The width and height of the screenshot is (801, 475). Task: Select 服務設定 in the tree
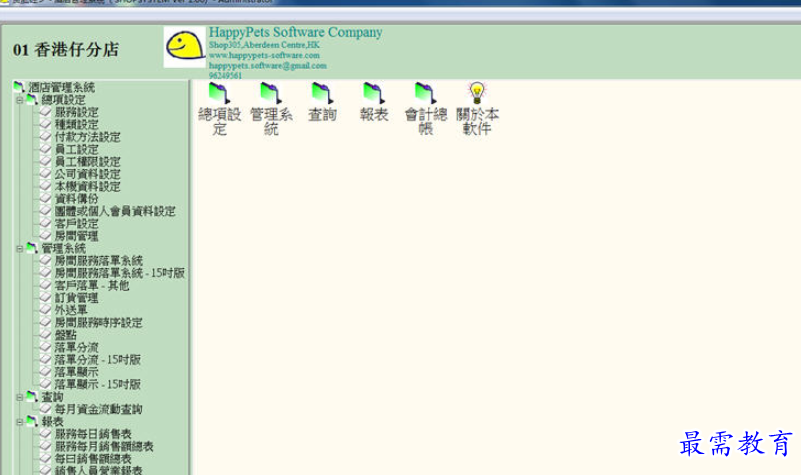click(x=76, y=113)
